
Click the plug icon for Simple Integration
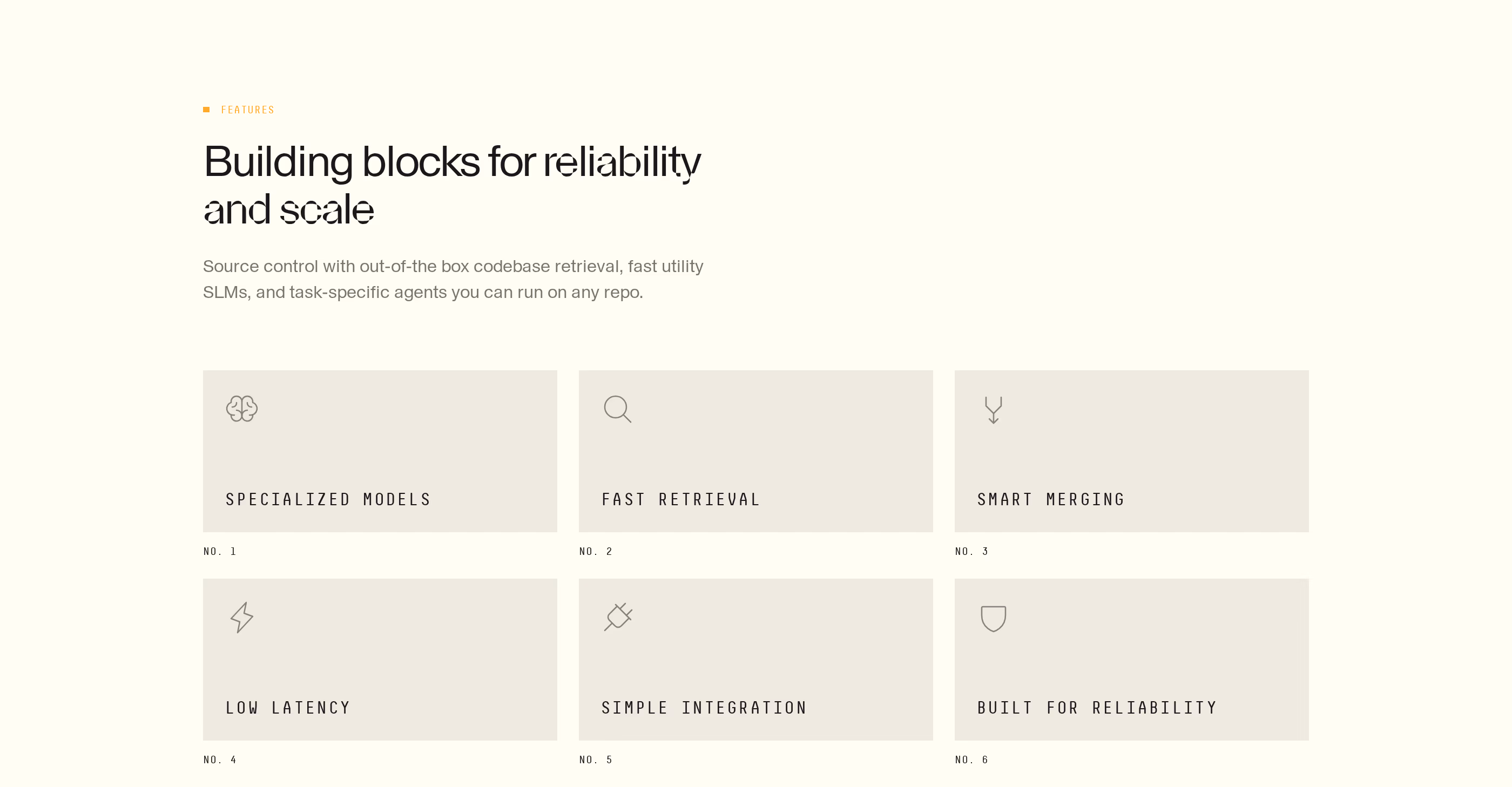(x=618, y=617)
